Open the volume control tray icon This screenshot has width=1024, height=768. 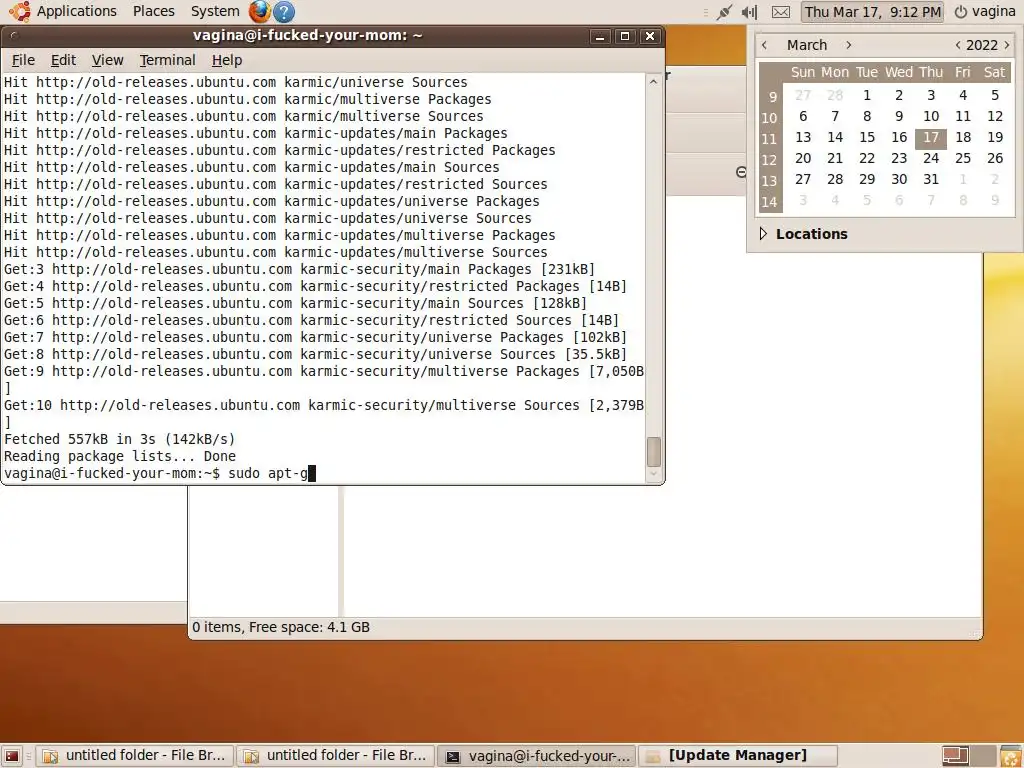point(750,12)
